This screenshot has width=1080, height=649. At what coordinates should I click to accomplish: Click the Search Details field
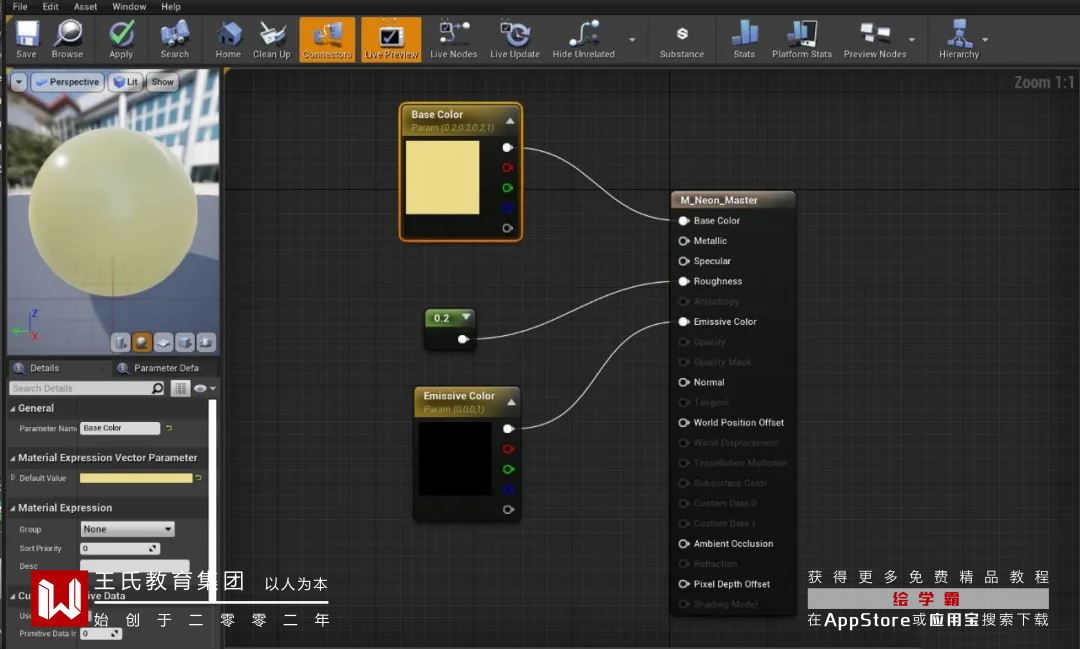[x=81, y=389]
